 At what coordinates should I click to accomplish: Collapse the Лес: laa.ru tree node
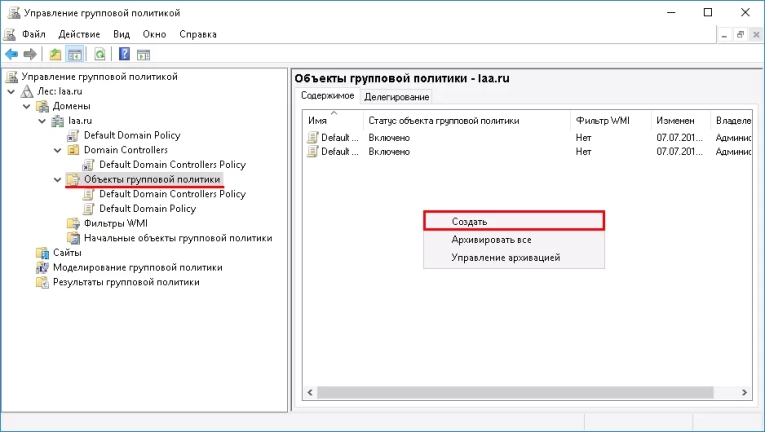click(11, 91)
